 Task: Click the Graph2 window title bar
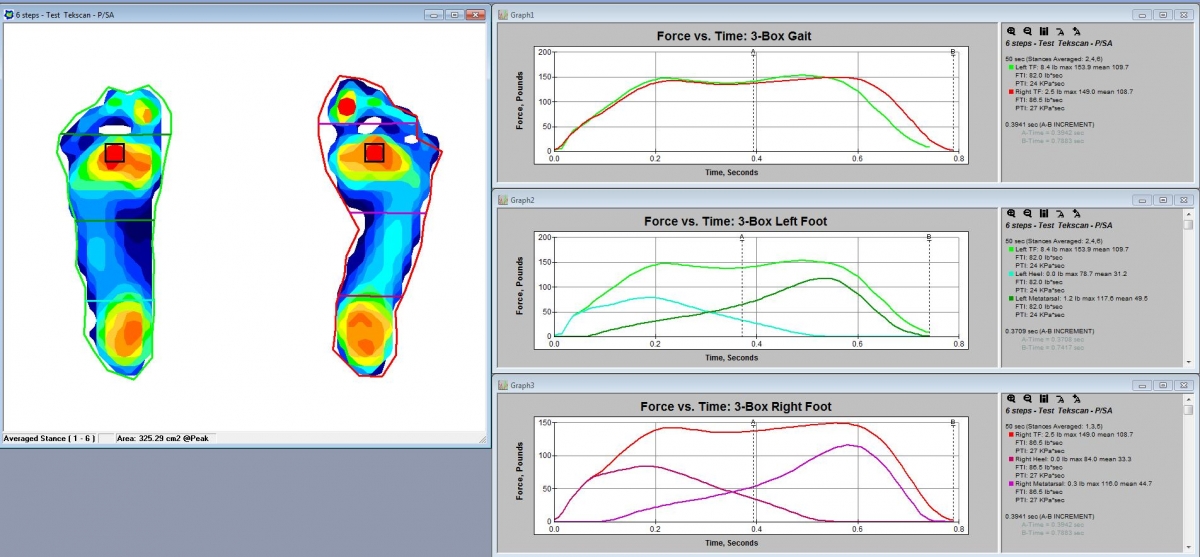(x=800, y=200)
